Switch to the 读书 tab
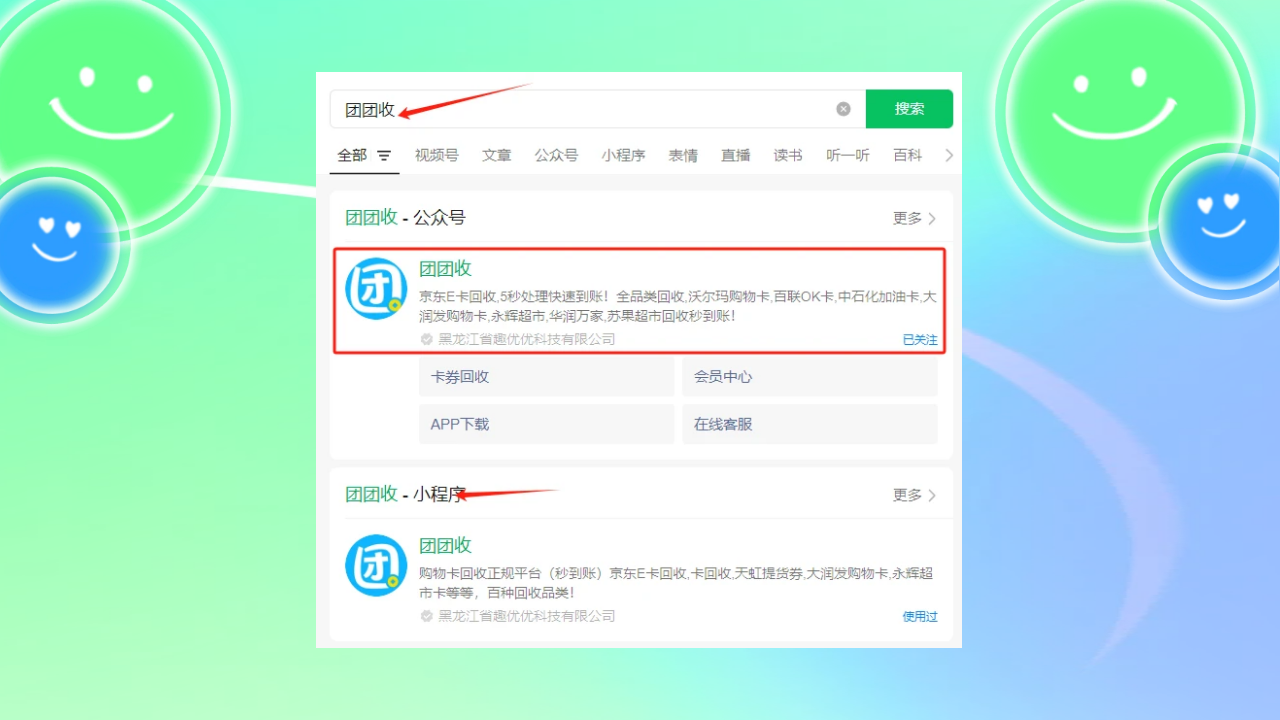The image size is (1280, 720). [x=788, y=155]
